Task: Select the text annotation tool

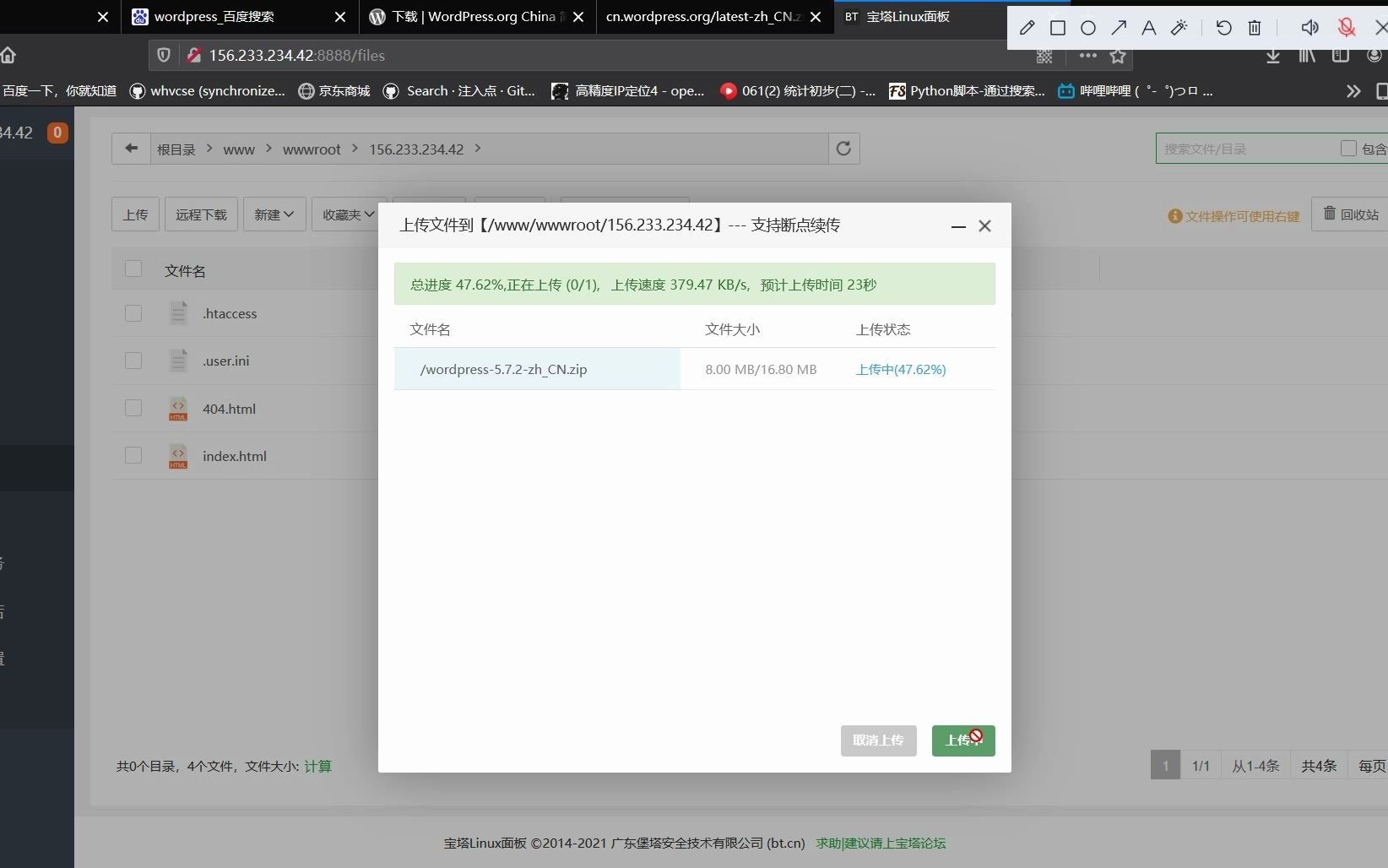Action: [1148, 28]
